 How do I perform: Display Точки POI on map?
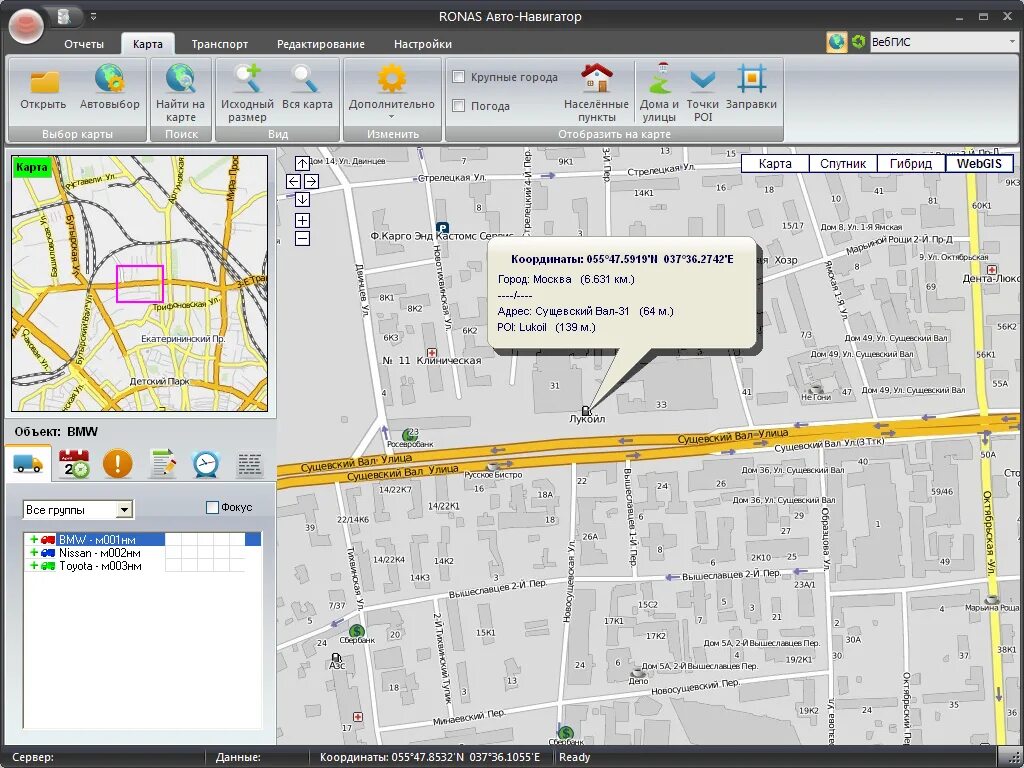point(703,92)
